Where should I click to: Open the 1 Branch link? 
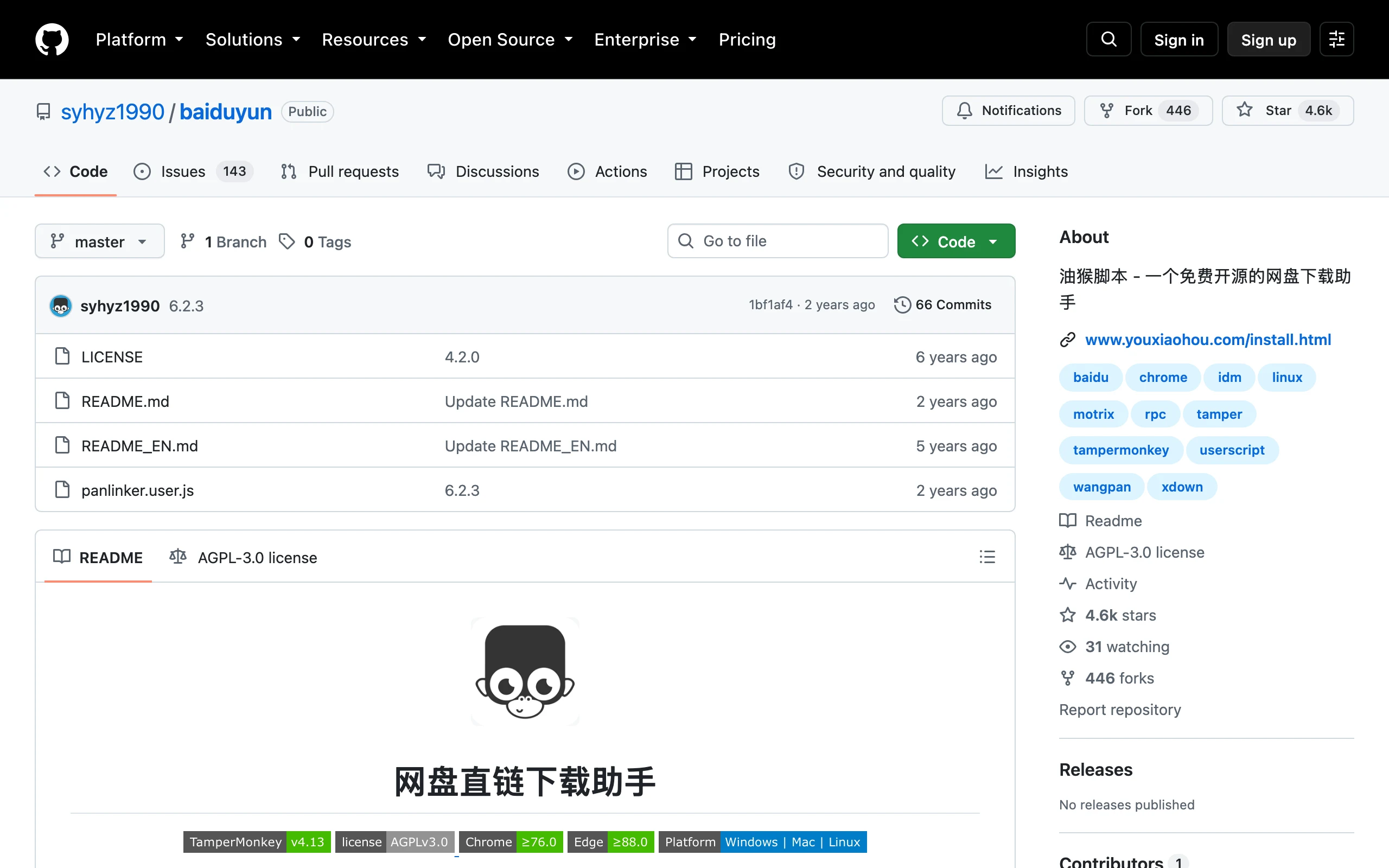pyautogui.click(x=224, y=242)
